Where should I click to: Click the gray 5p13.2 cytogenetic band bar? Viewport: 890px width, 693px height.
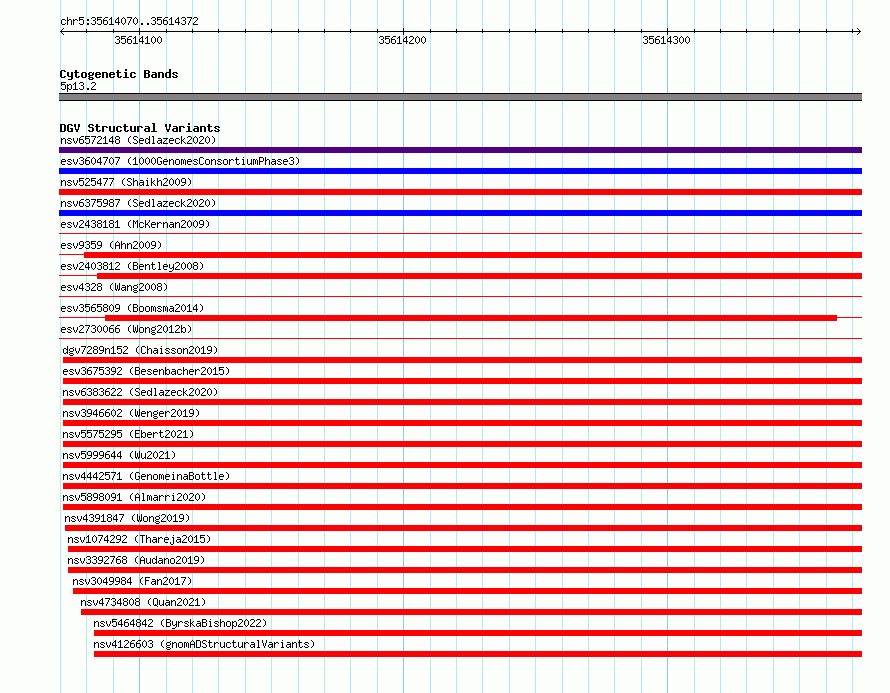pyautogui.click(x=460, y=97)
